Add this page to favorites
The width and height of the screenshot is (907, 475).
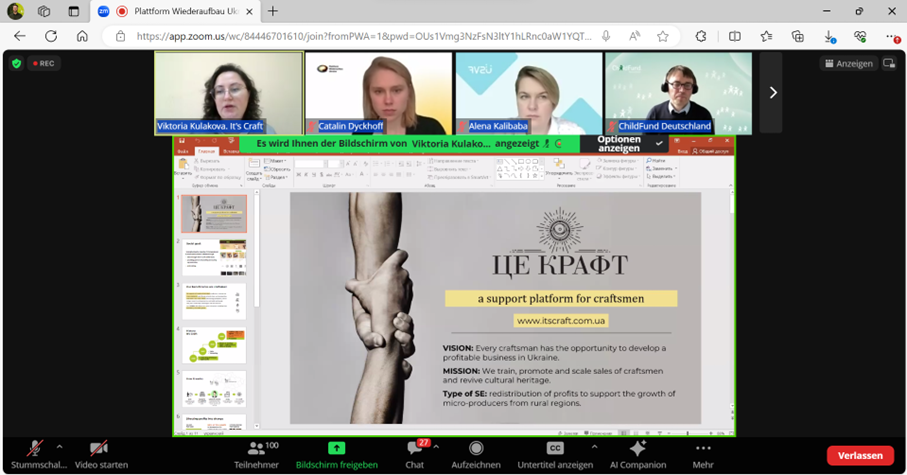(x=663, y=36)
